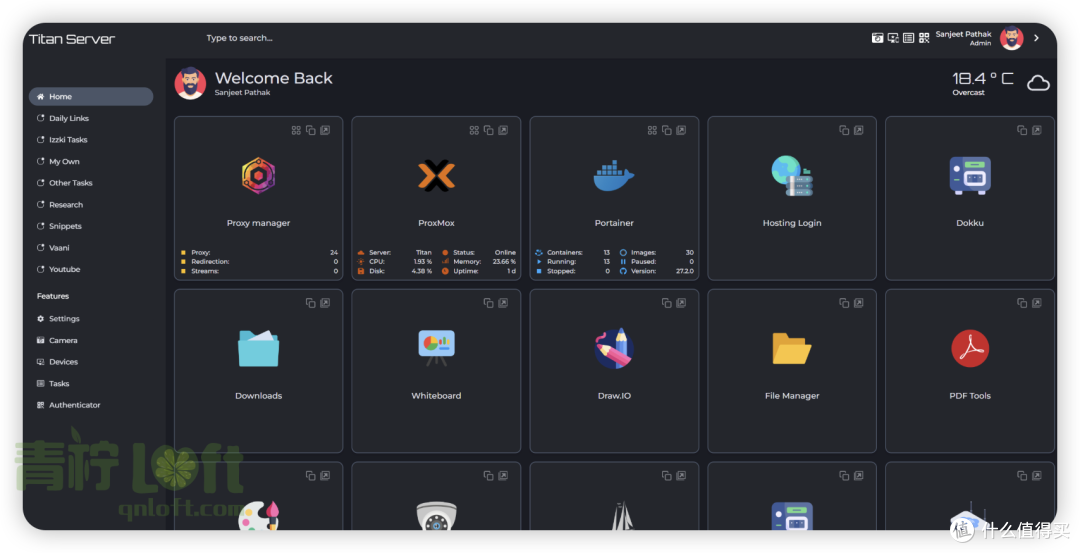Click open-external icon on Hosting Login card
The image size is (1080, 553).
click(x=858, y=130)
